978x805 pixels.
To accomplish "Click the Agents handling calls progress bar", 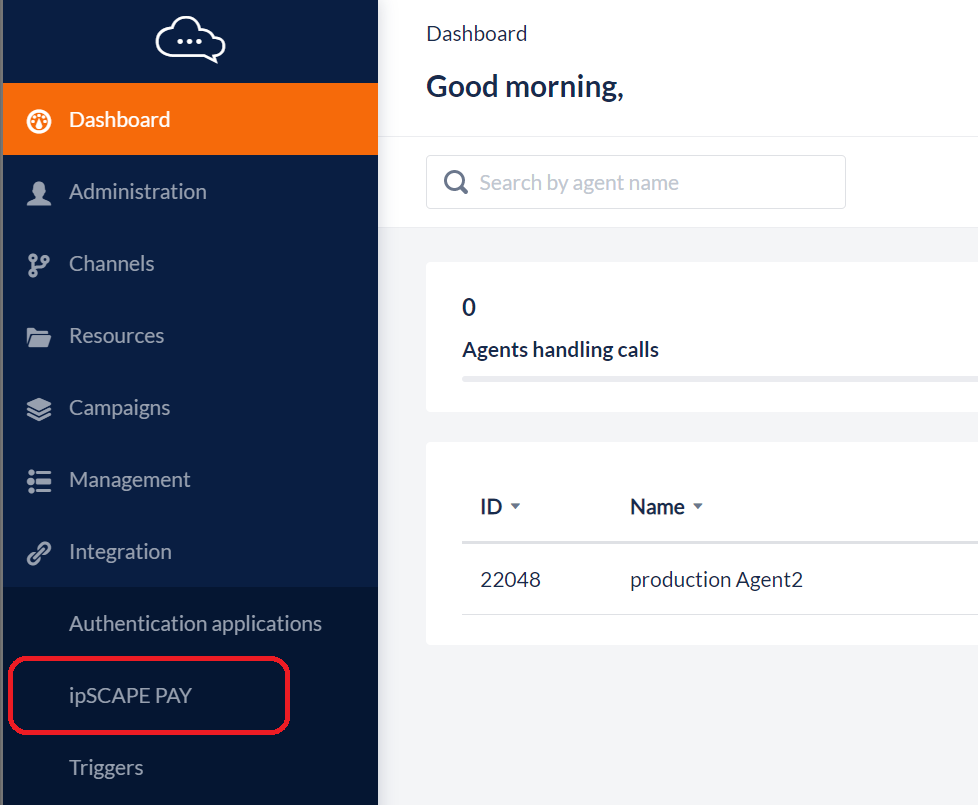I will (x=718, y=379).
